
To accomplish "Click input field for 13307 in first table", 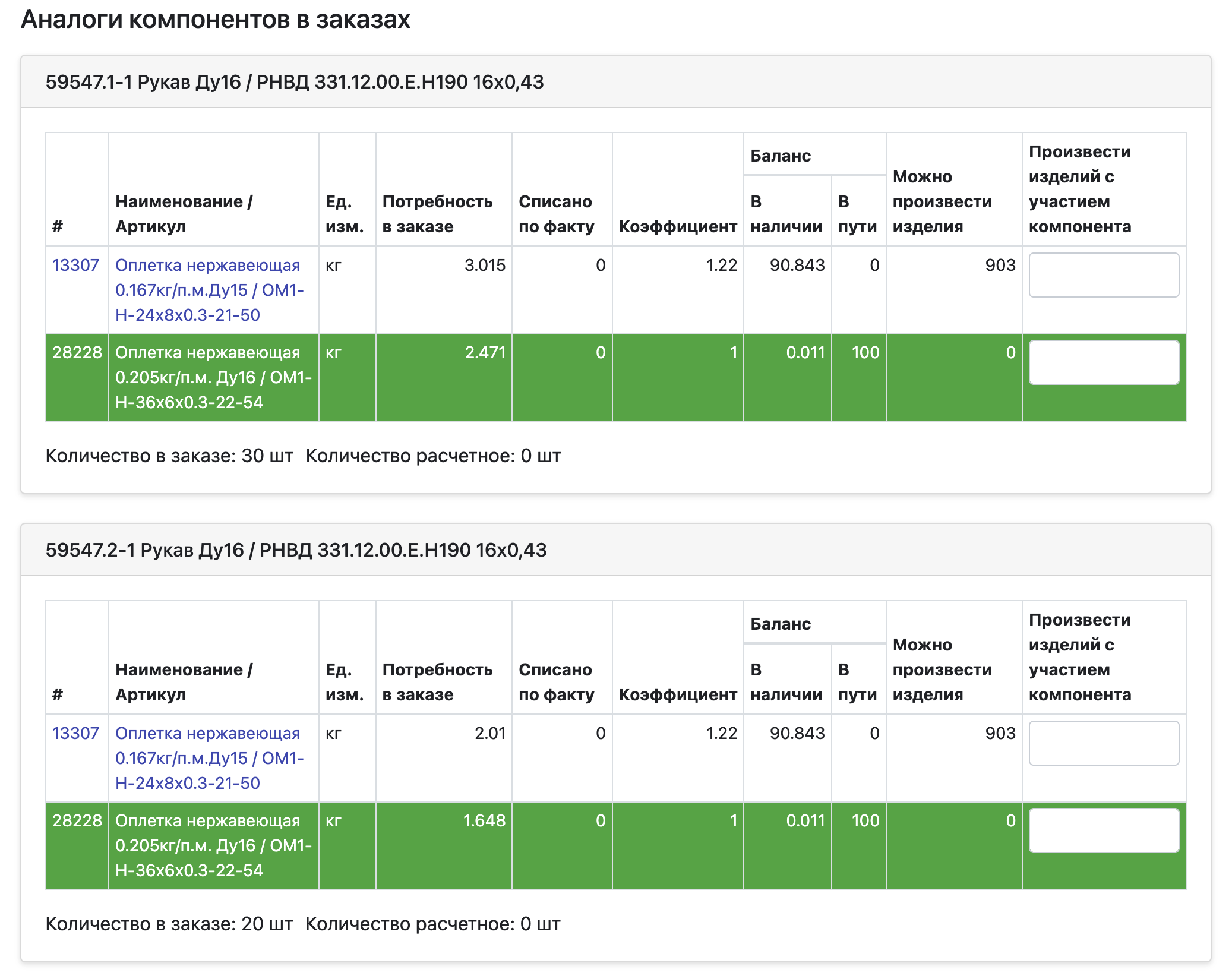I will (x=1103, y=275).
